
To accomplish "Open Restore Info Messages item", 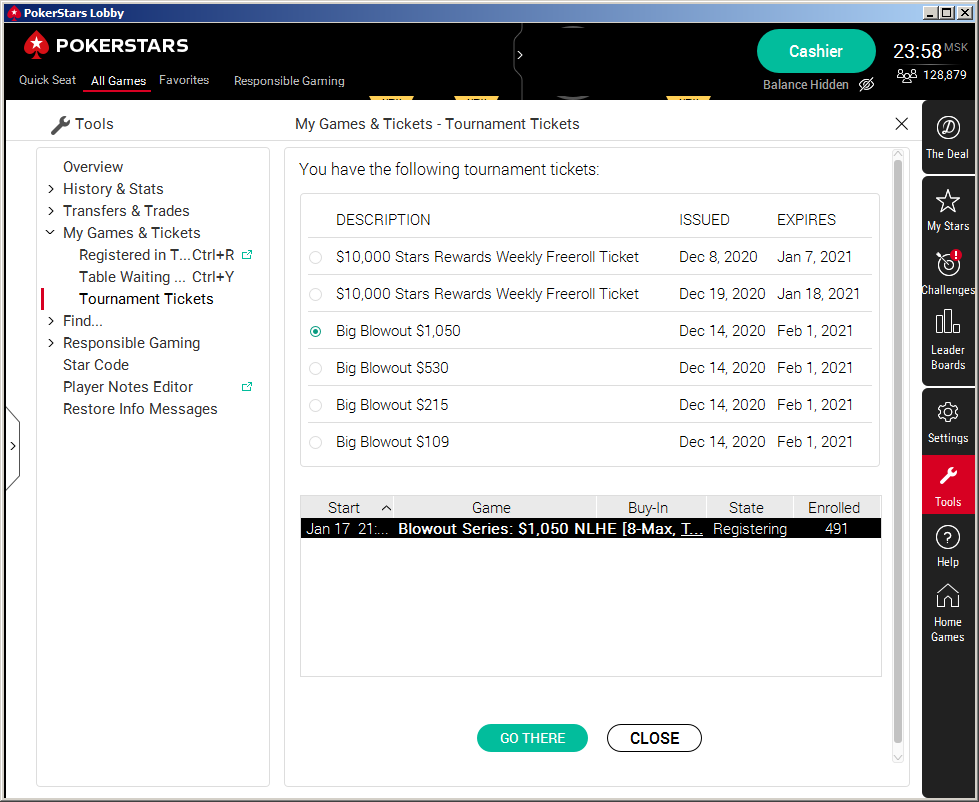I will [140, 409].
